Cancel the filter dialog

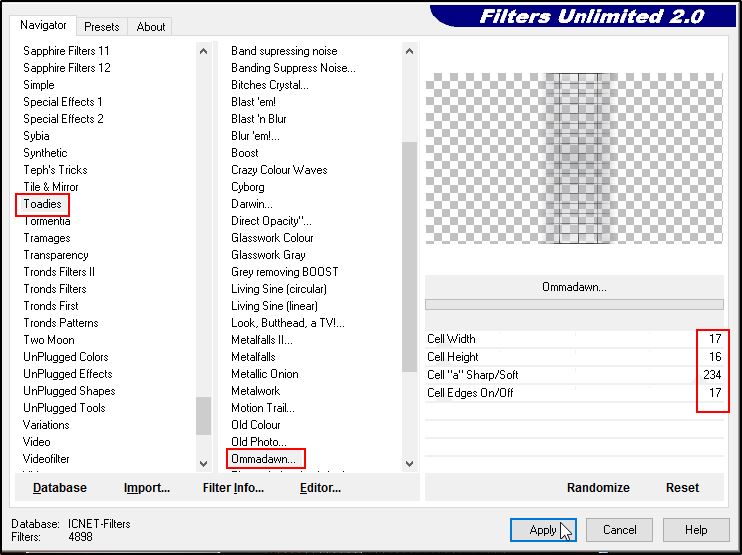pyautogui.click(x=619, y=530)
